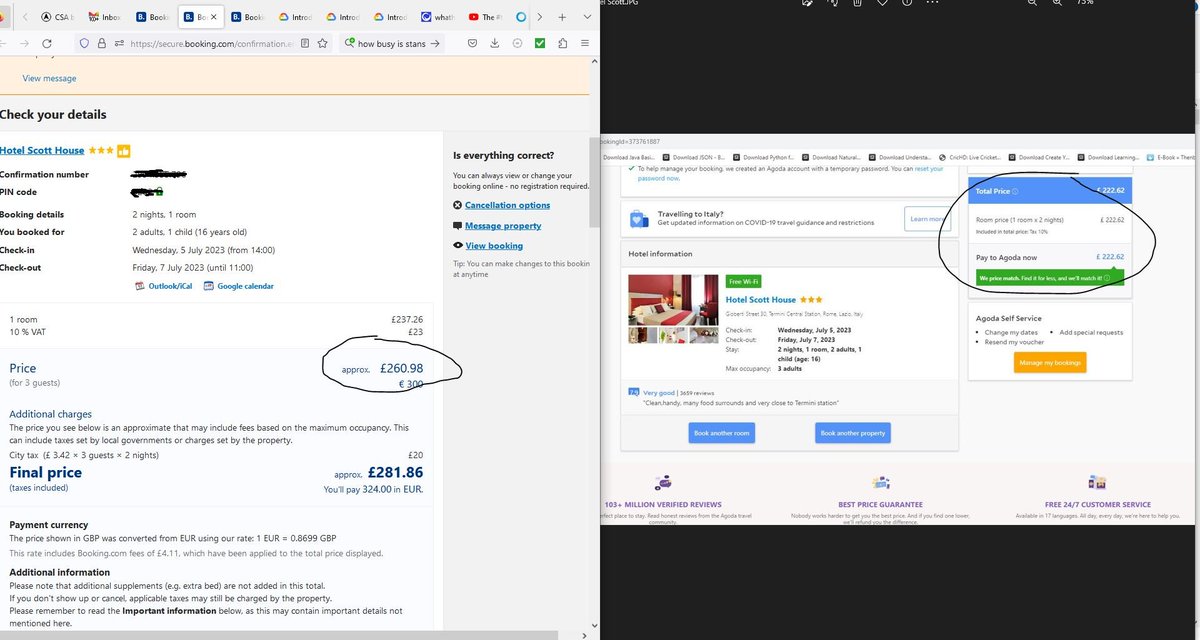The height and width of the screenshot is (640, 1200).
Task: Click Resend my voucher link
Action: (x=1014, y=342)
